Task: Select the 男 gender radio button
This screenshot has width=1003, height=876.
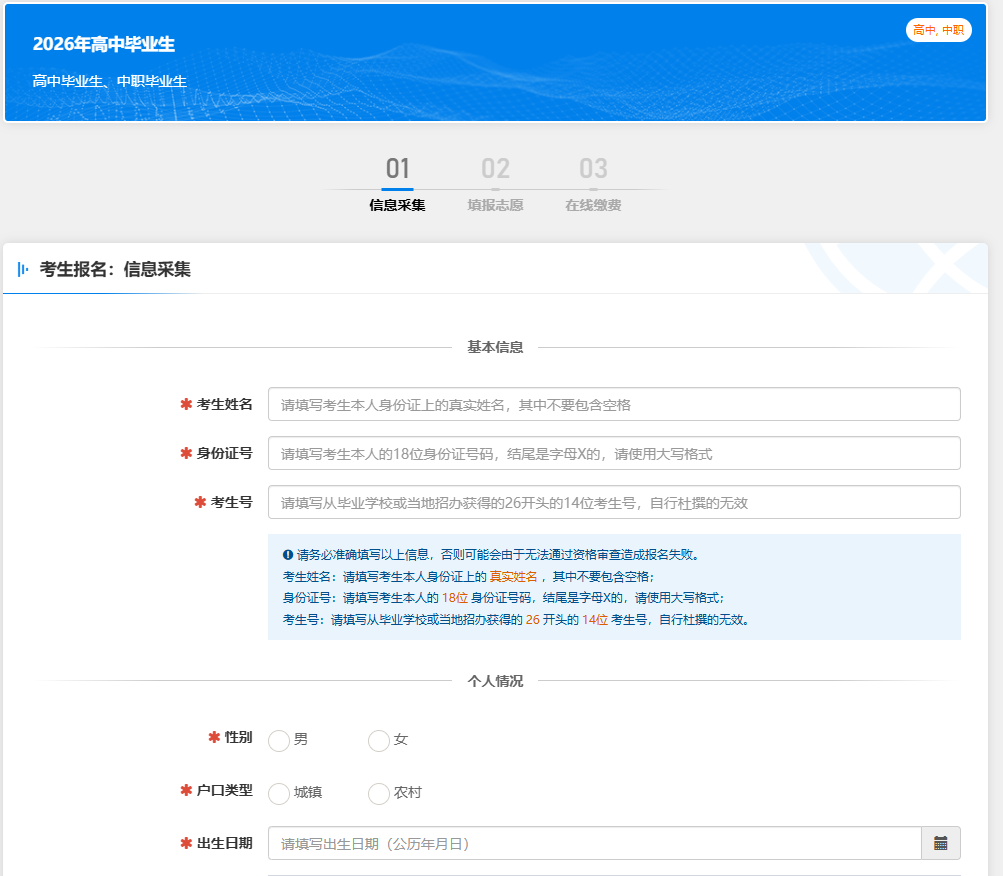Action: point(279,740)
